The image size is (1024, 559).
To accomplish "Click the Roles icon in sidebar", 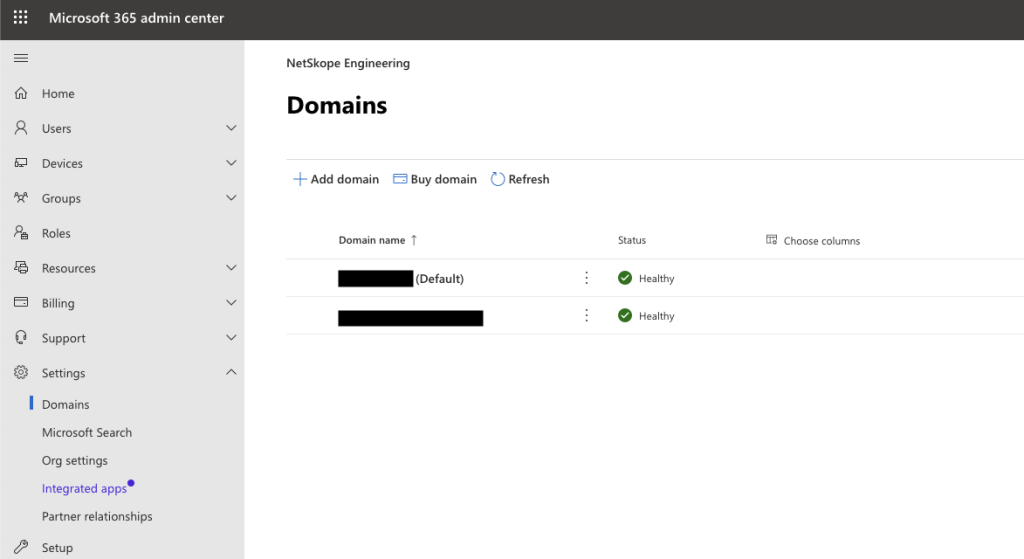I will [21, 232].
